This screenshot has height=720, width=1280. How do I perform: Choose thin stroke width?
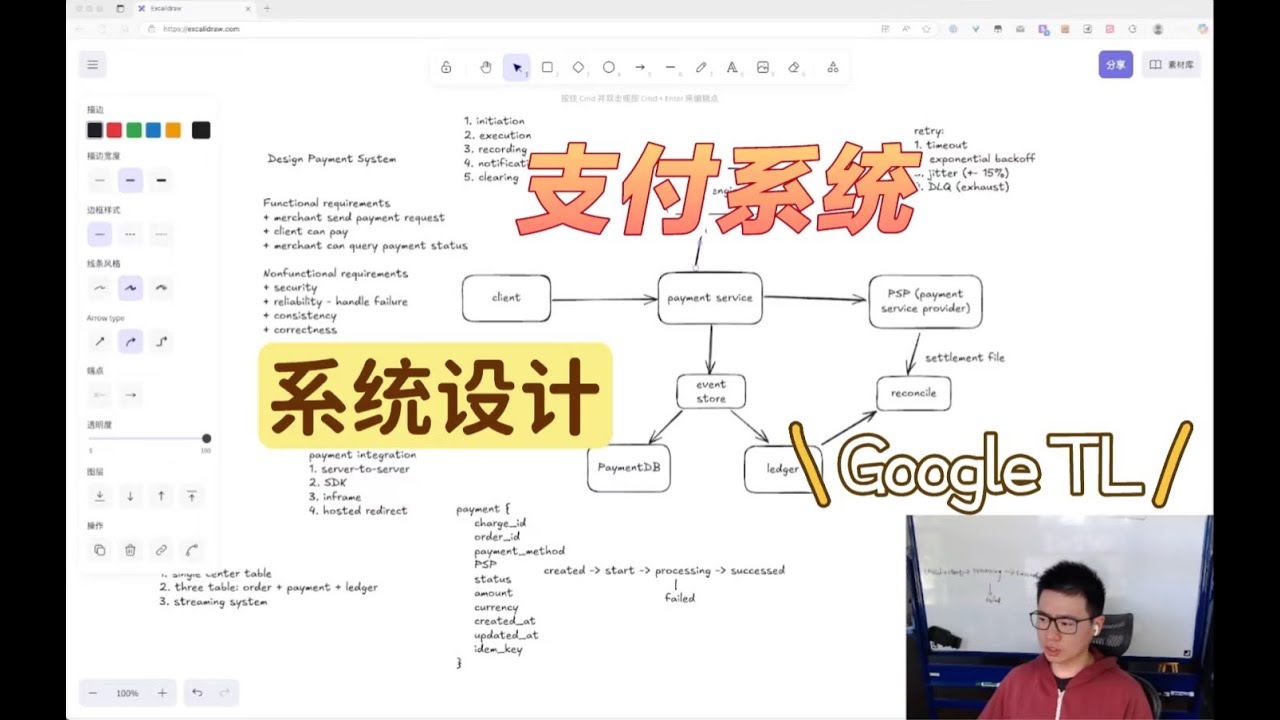click(x=99, y=181)
